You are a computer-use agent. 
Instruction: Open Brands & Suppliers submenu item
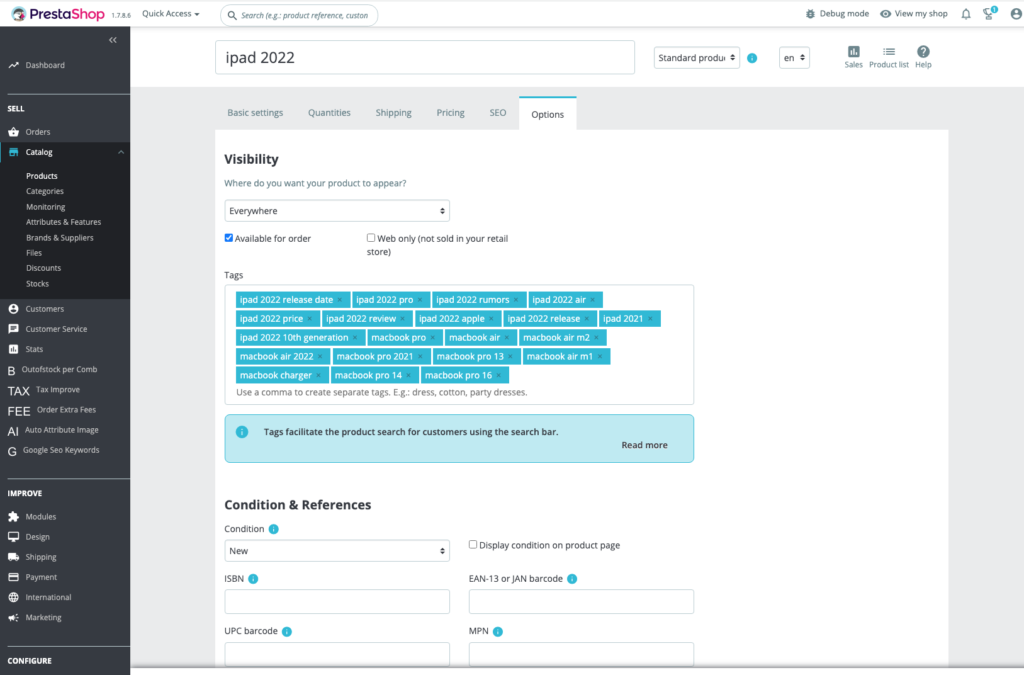[59, 238]
